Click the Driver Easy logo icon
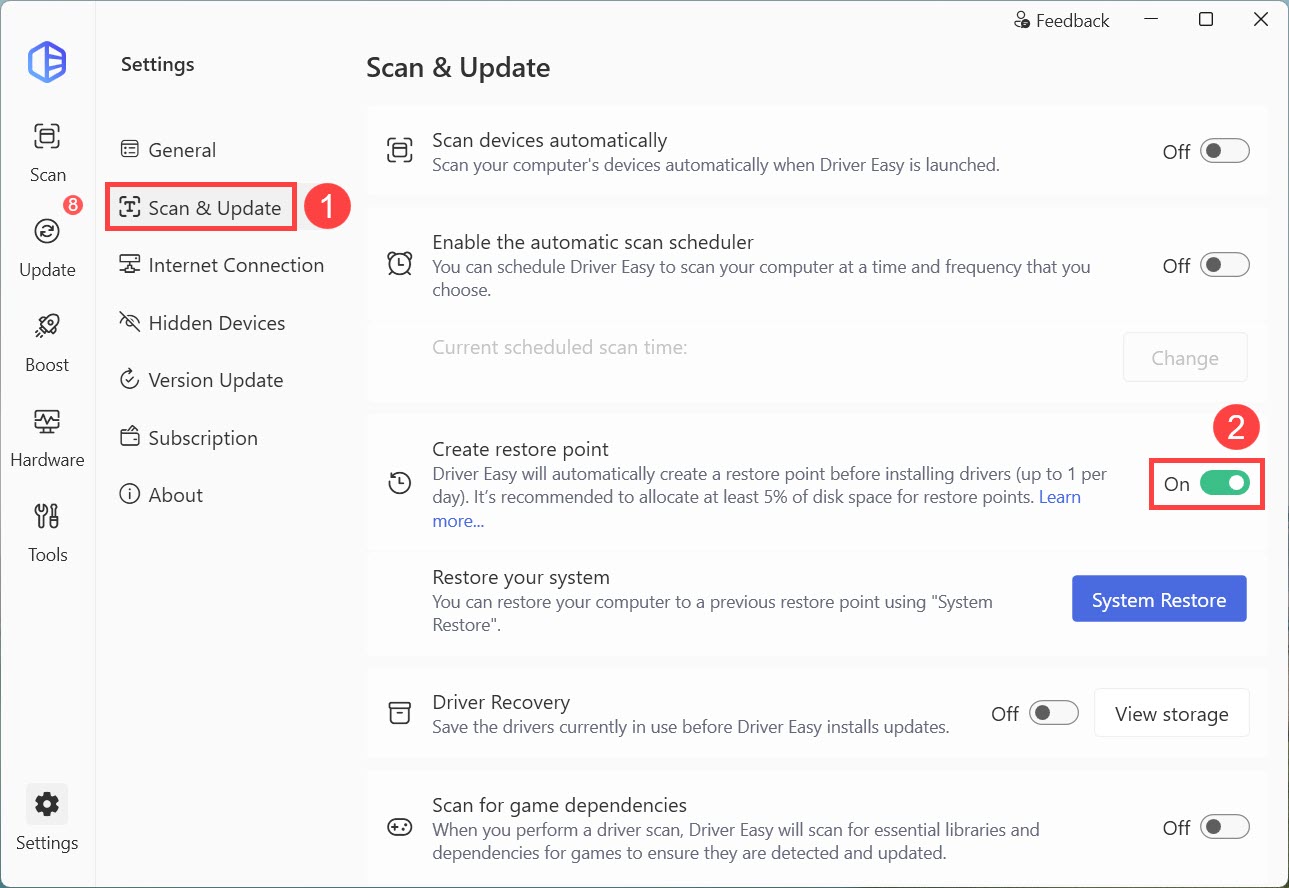The width and height of the screenshot is (1289, 888). 47,63
